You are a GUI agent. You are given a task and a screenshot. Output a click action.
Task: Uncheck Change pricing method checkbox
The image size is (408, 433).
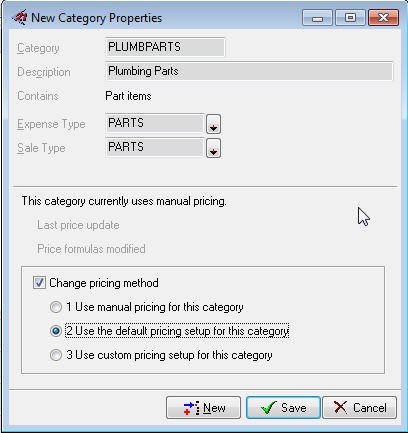point(39,283)
